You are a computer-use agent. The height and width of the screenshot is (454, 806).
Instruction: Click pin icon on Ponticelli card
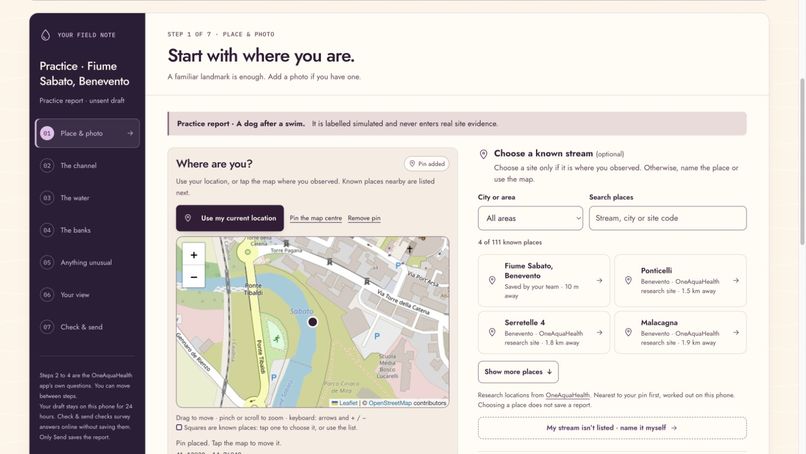pos(628,280)
